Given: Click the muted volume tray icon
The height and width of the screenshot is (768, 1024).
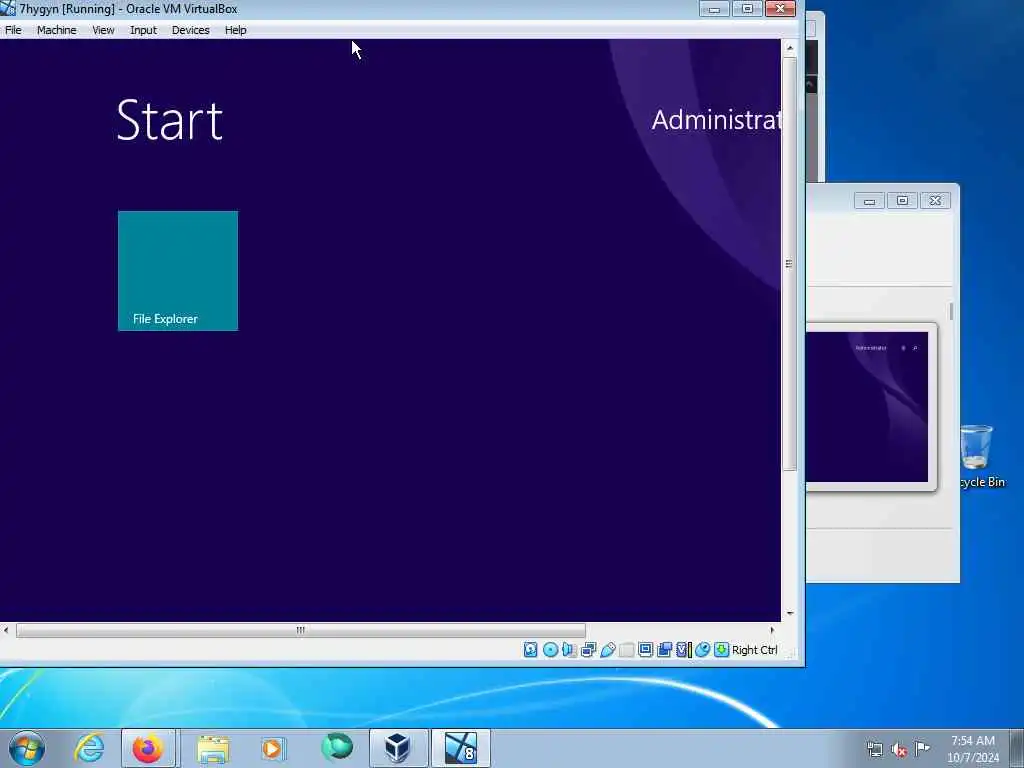Looking at the screenshot, I should coord(899,750).
